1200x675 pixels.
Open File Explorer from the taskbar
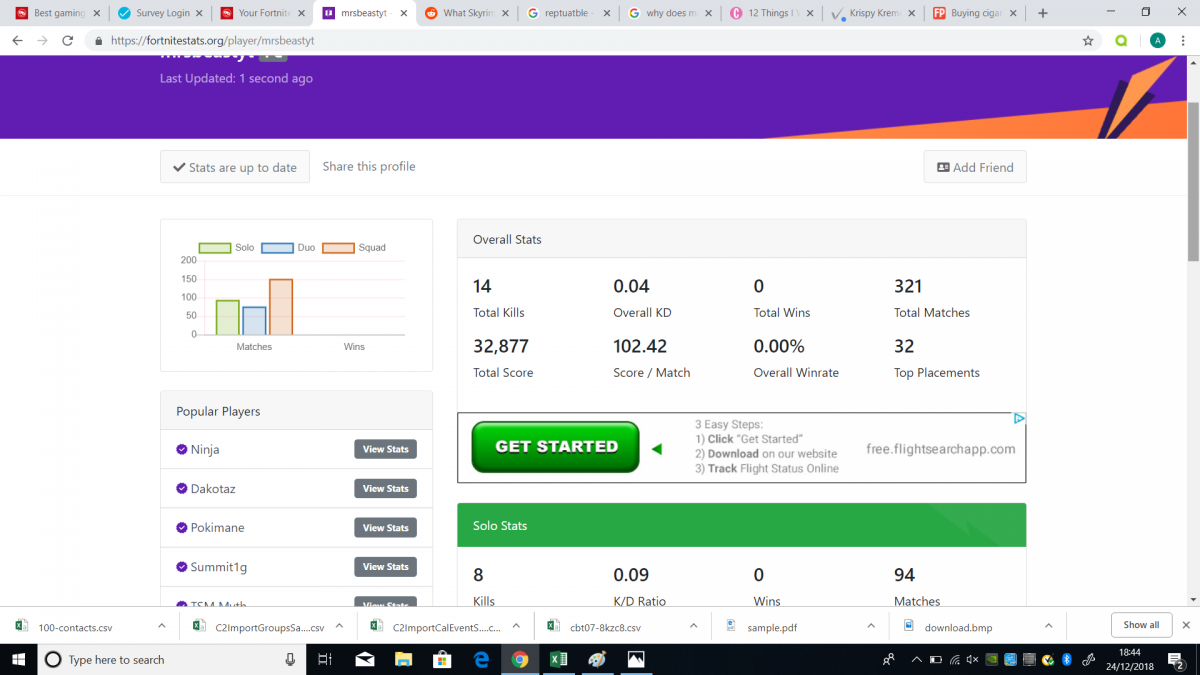(403, 659)
